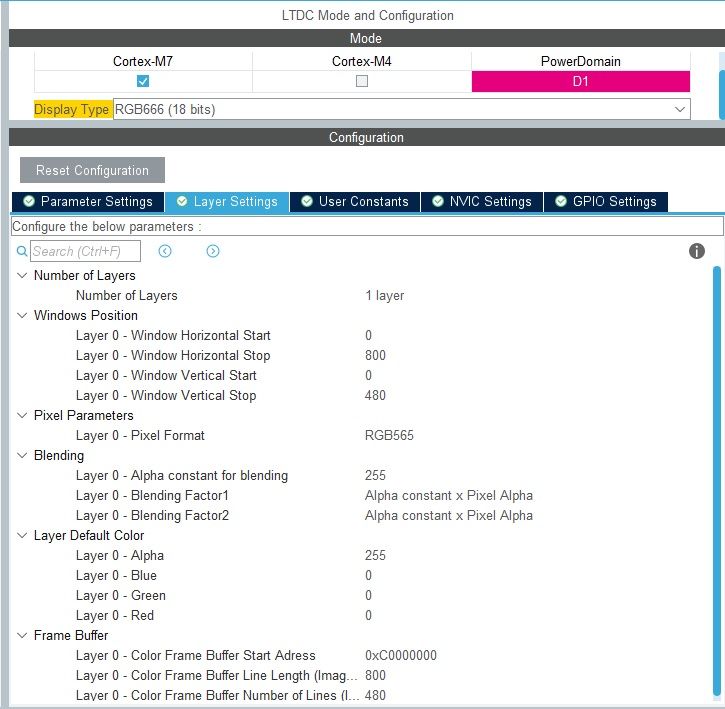Select the Layer 0 - Blue value

pyautogui.click(x=369, y=575)
